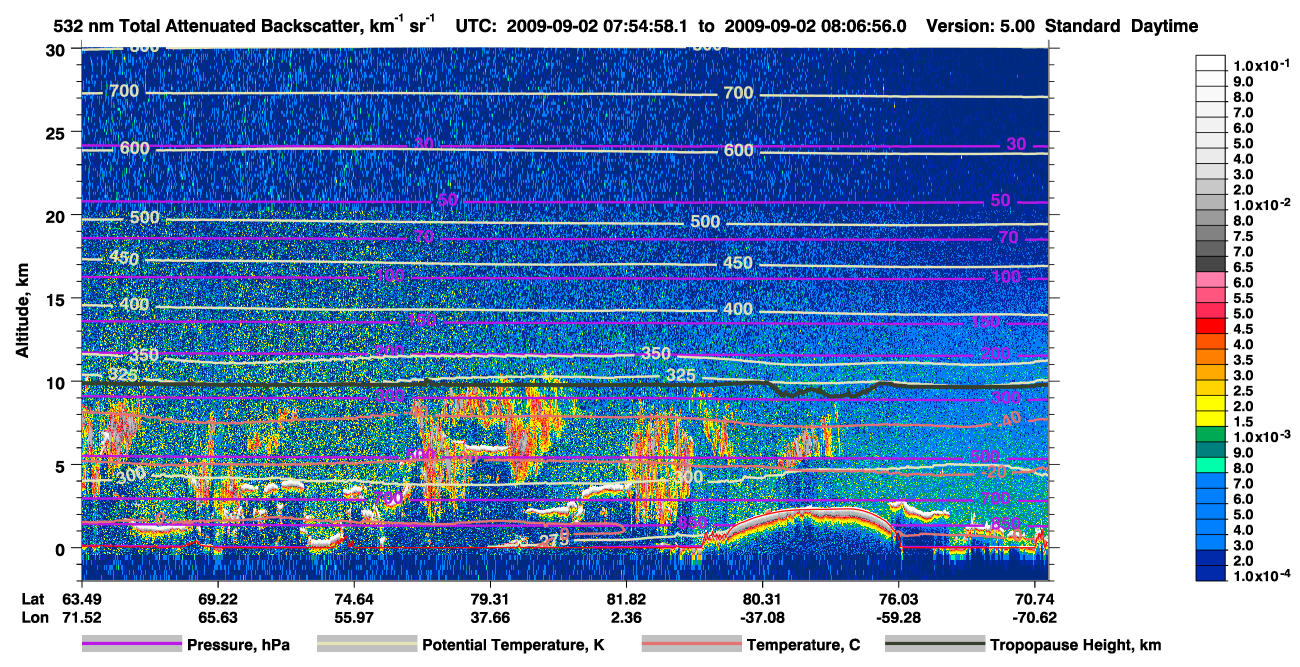This screenshot has width=1300, height=667.
Task: Click latitude value "80.31"
Action: (x=763, y=598)
